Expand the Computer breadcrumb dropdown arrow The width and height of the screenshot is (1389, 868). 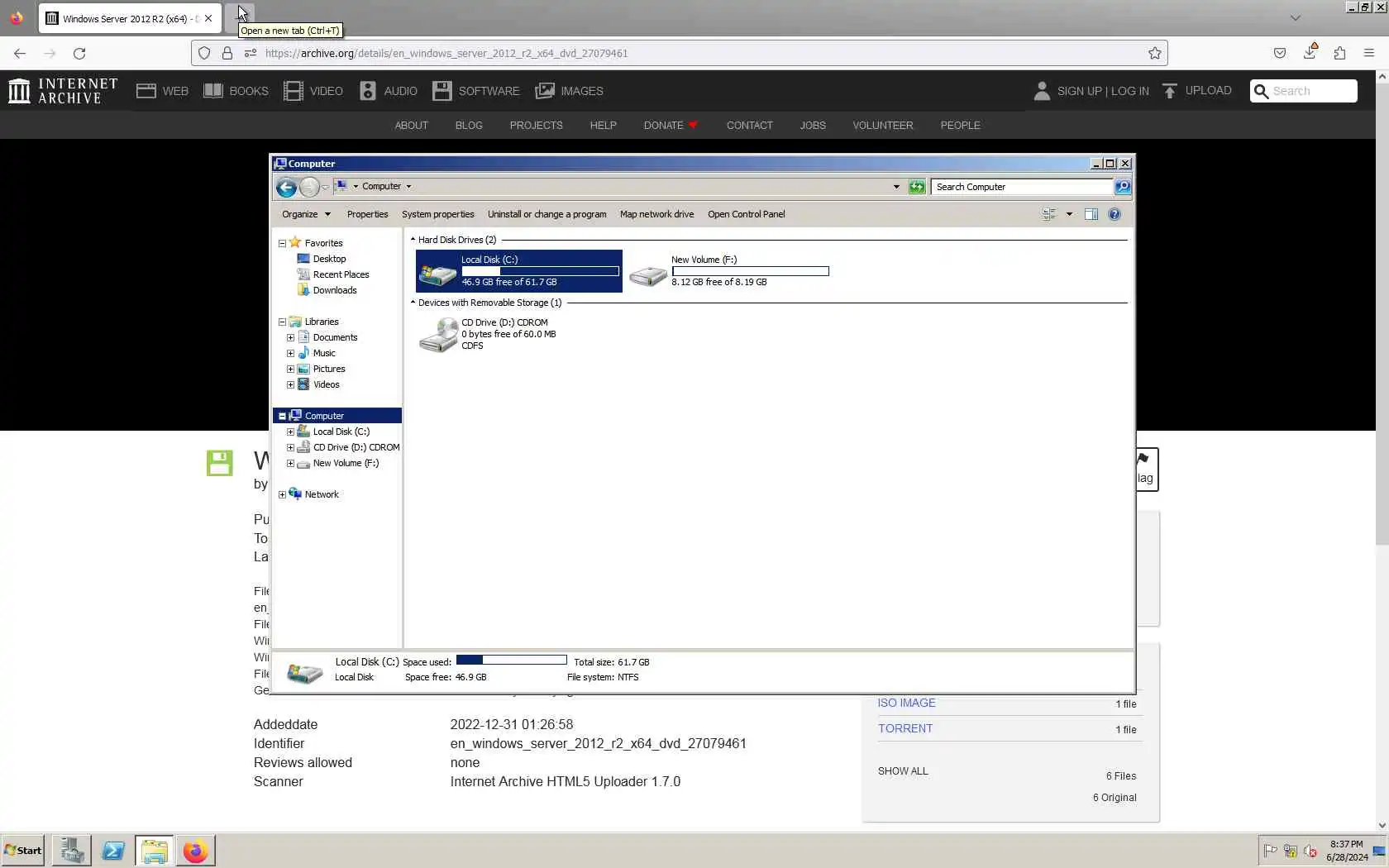408,187
